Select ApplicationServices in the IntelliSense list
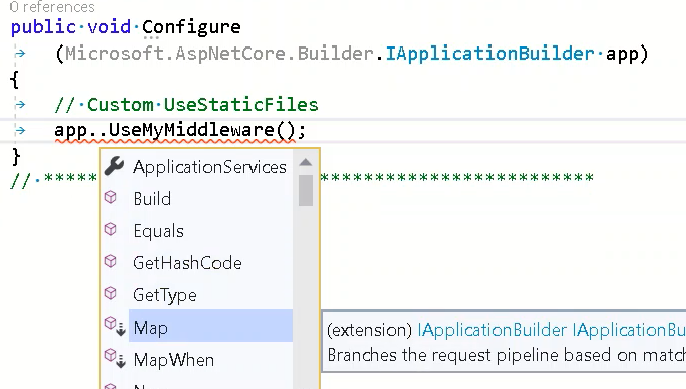 210,167
